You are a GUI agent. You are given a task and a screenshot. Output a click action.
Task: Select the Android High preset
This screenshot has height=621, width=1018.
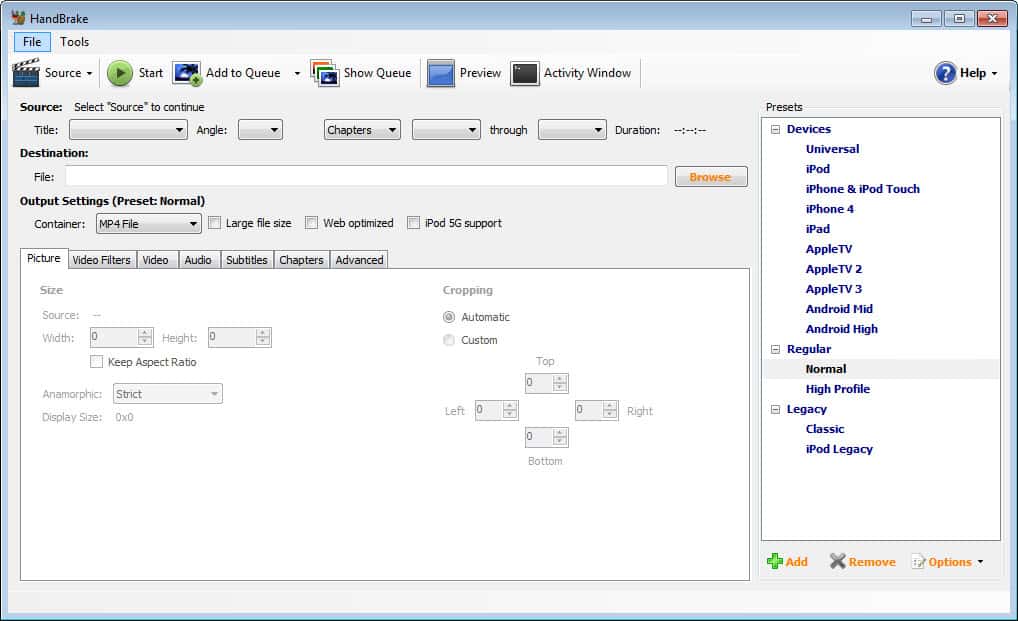841,330
